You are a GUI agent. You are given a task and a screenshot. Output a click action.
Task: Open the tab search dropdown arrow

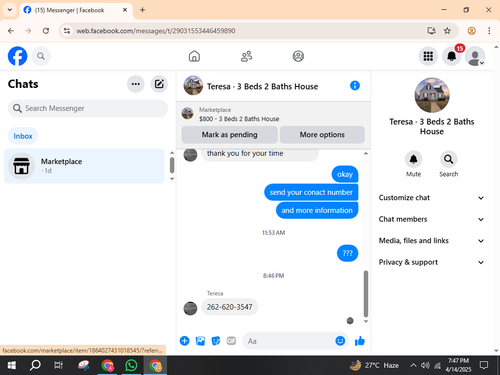pos(10,10)
